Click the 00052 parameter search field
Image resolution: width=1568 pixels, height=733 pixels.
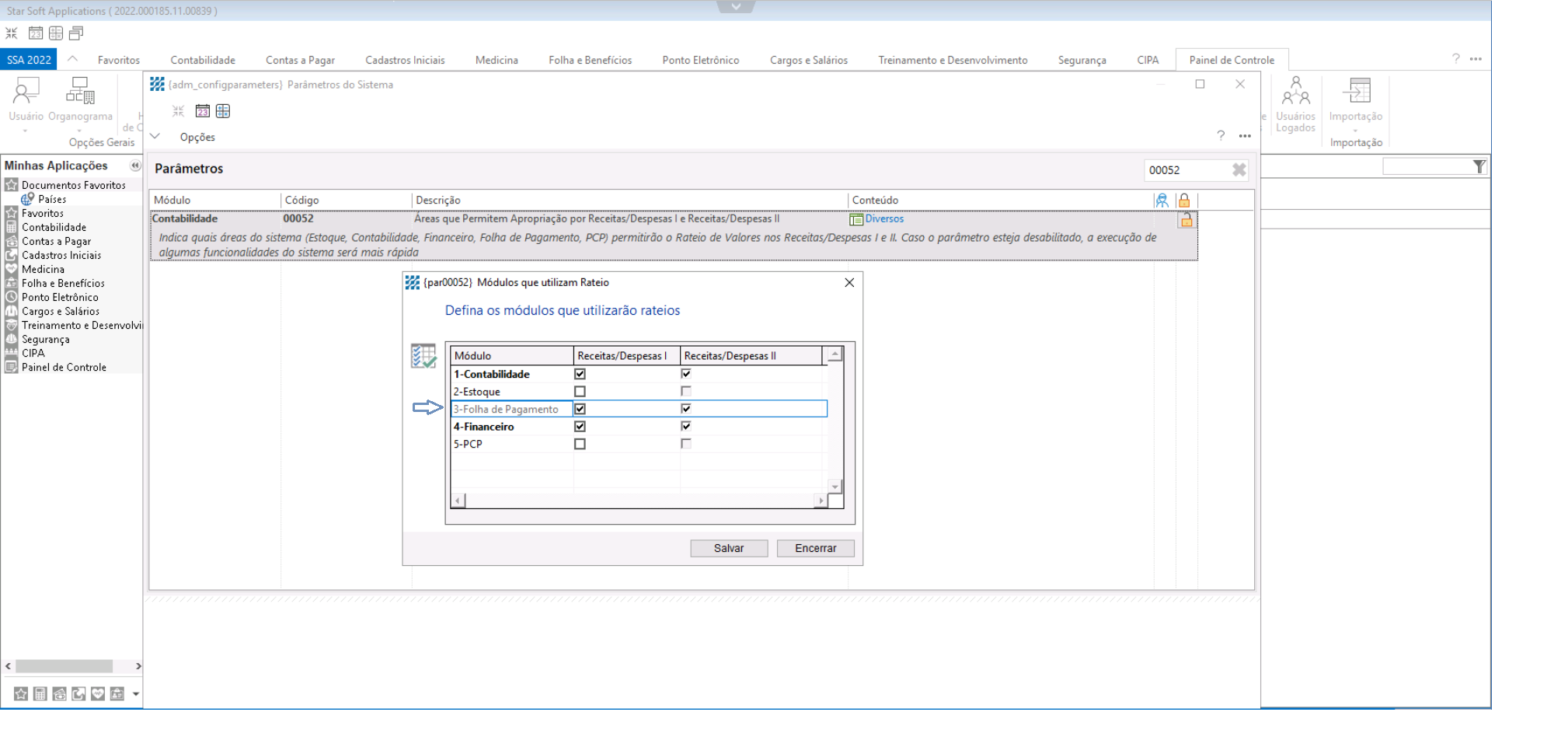point(1187,170)
